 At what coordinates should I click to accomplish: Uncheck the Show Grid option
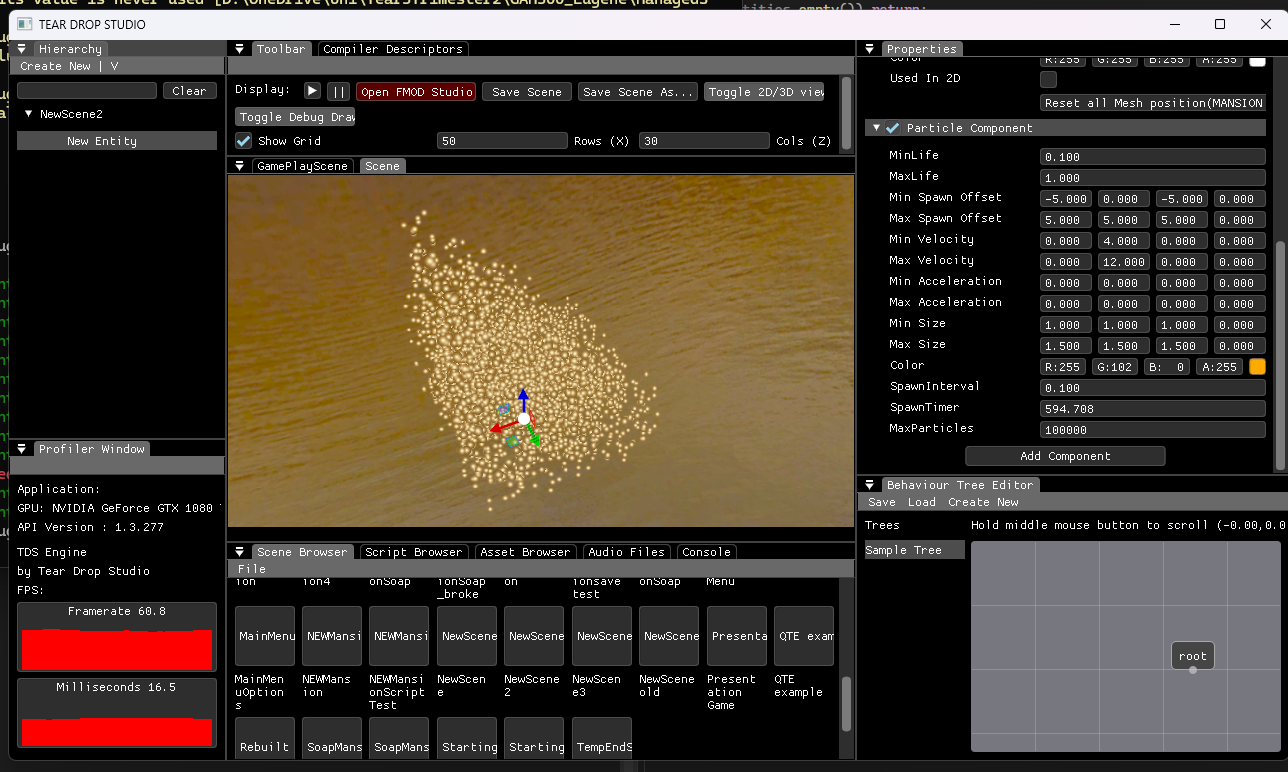click(x=241, y=140)
